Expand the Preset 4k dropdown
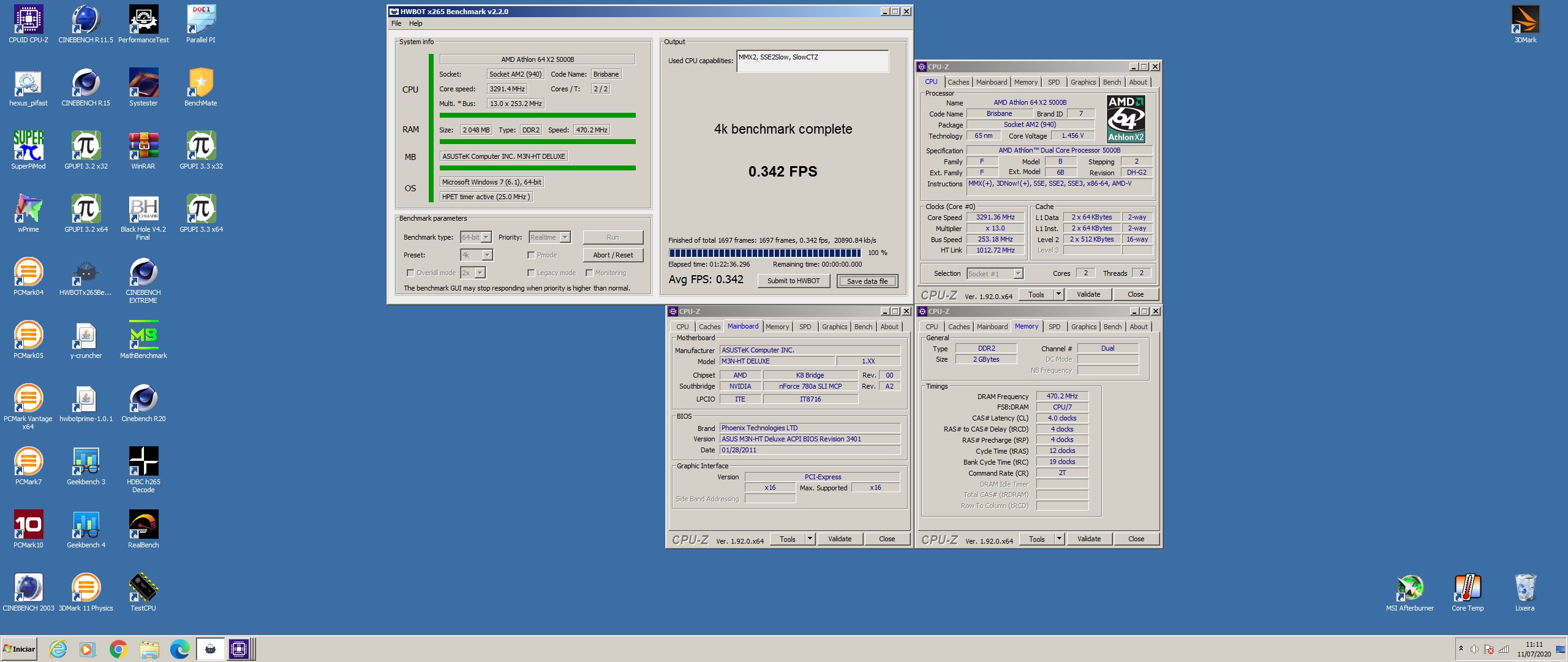Image resolution: width=1568 pixels, height=662 pixels. tap(487, 255)
